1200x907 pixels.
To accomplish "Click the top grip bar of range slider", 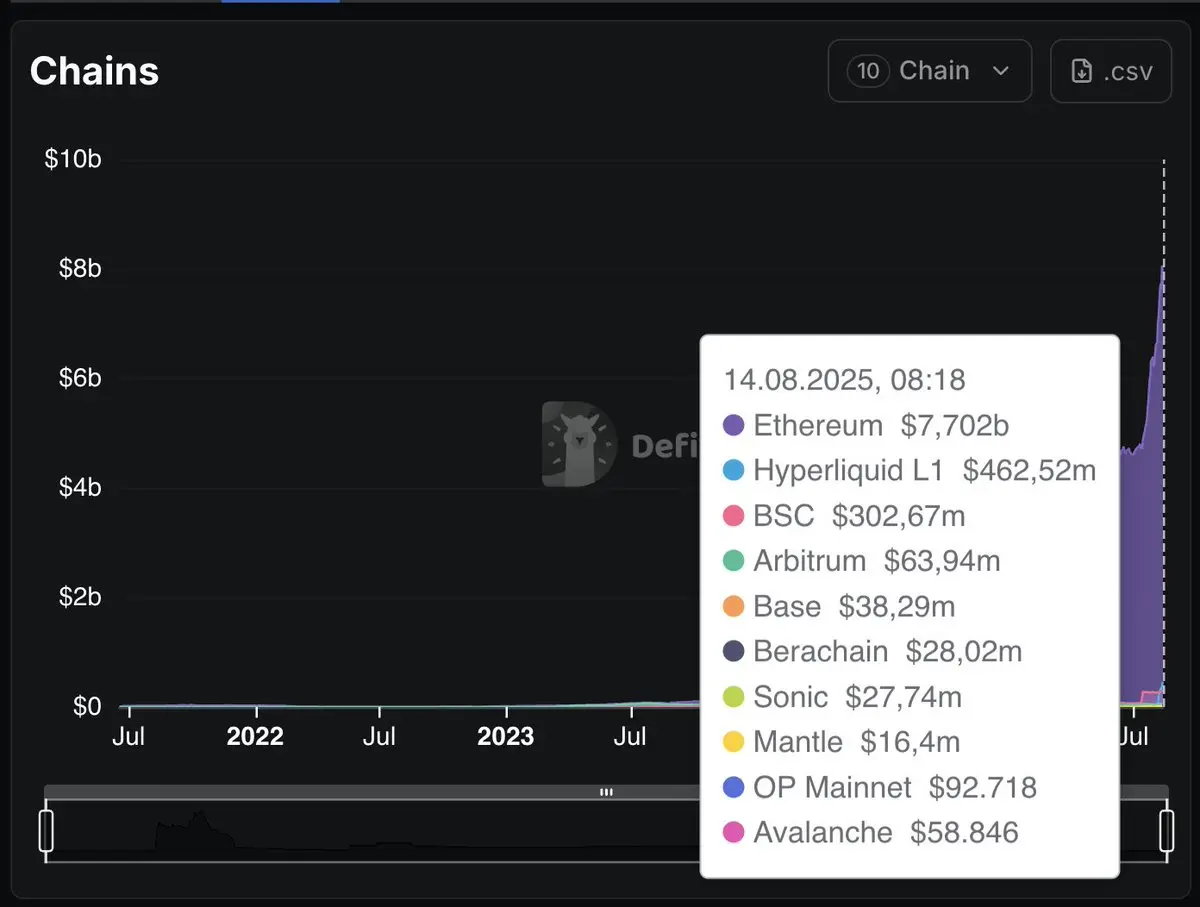I will click(606, 792).
